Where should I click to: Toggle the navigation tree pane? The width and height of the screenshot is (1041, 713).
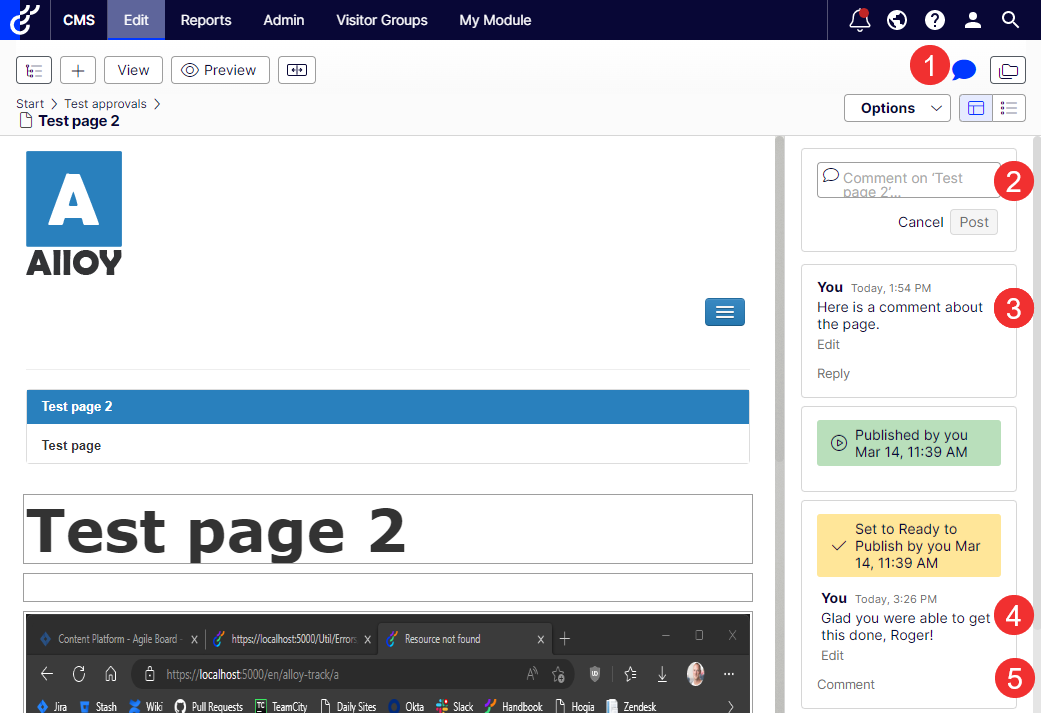(x=34, y=70)
